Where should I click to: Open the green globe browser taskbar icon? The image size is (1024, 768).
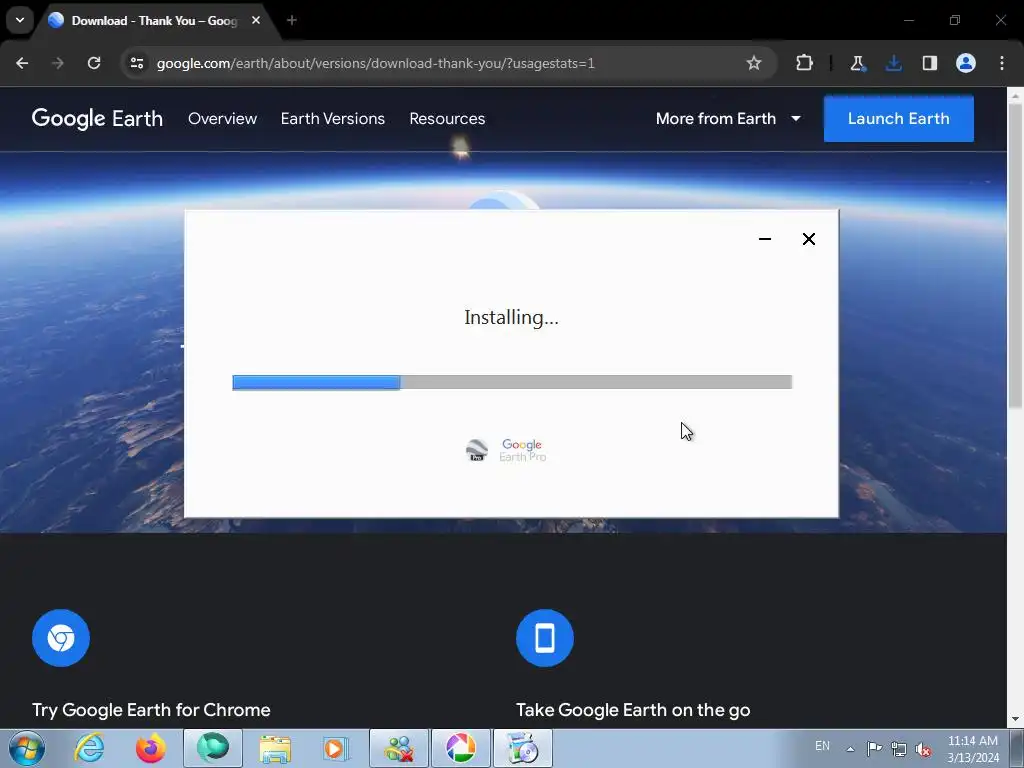pos(213,748)
